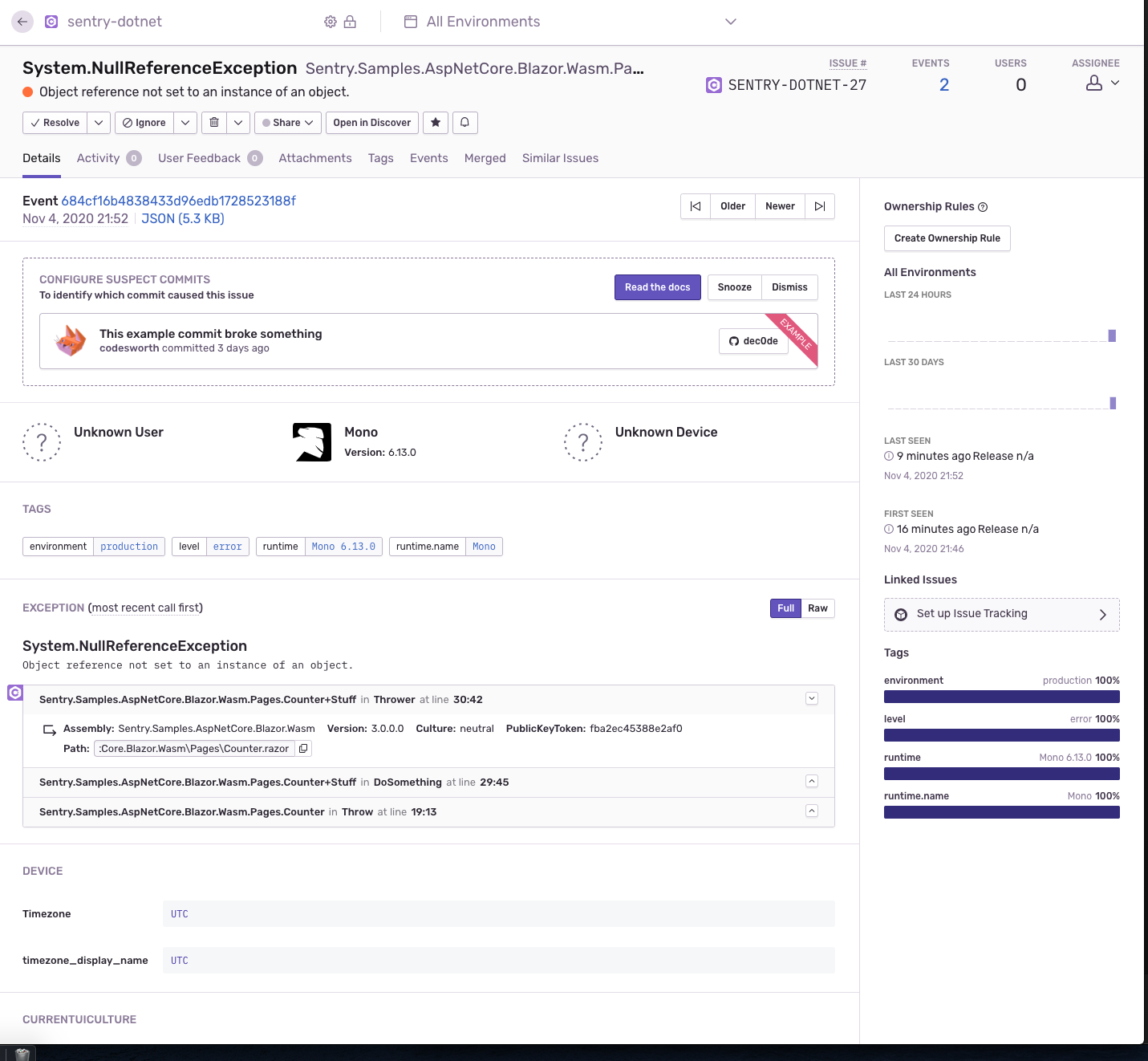The width and height of the screenshot is (1148, 1061).
Task: Subscribe via the bell icon
Action: coord(465,123)
